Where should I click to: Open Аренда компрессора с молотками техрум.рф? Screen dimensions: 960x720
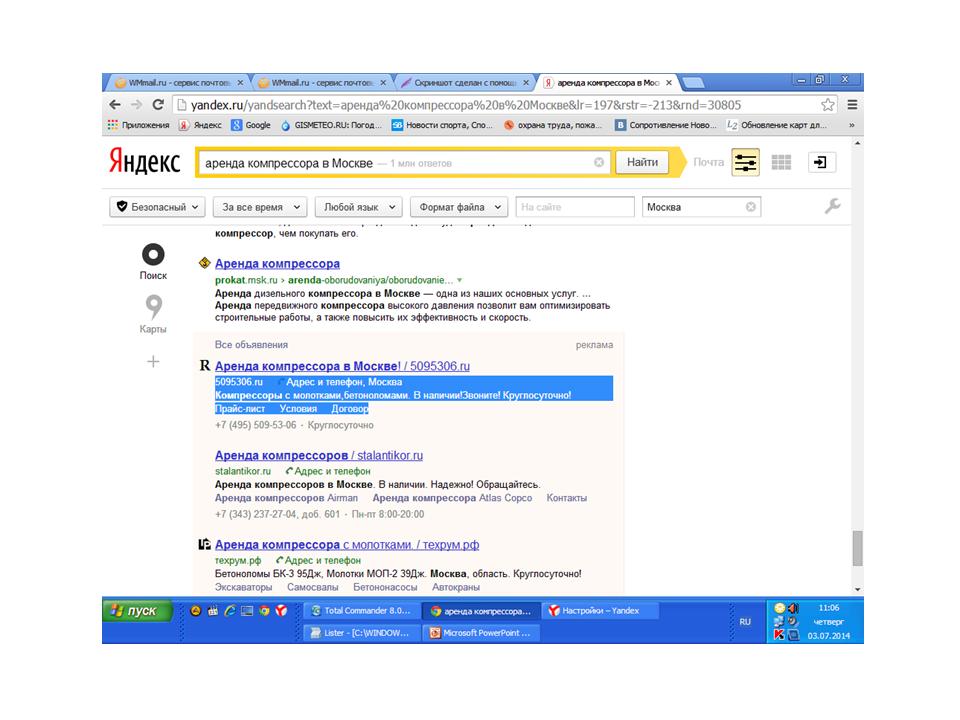click(347, 545)
